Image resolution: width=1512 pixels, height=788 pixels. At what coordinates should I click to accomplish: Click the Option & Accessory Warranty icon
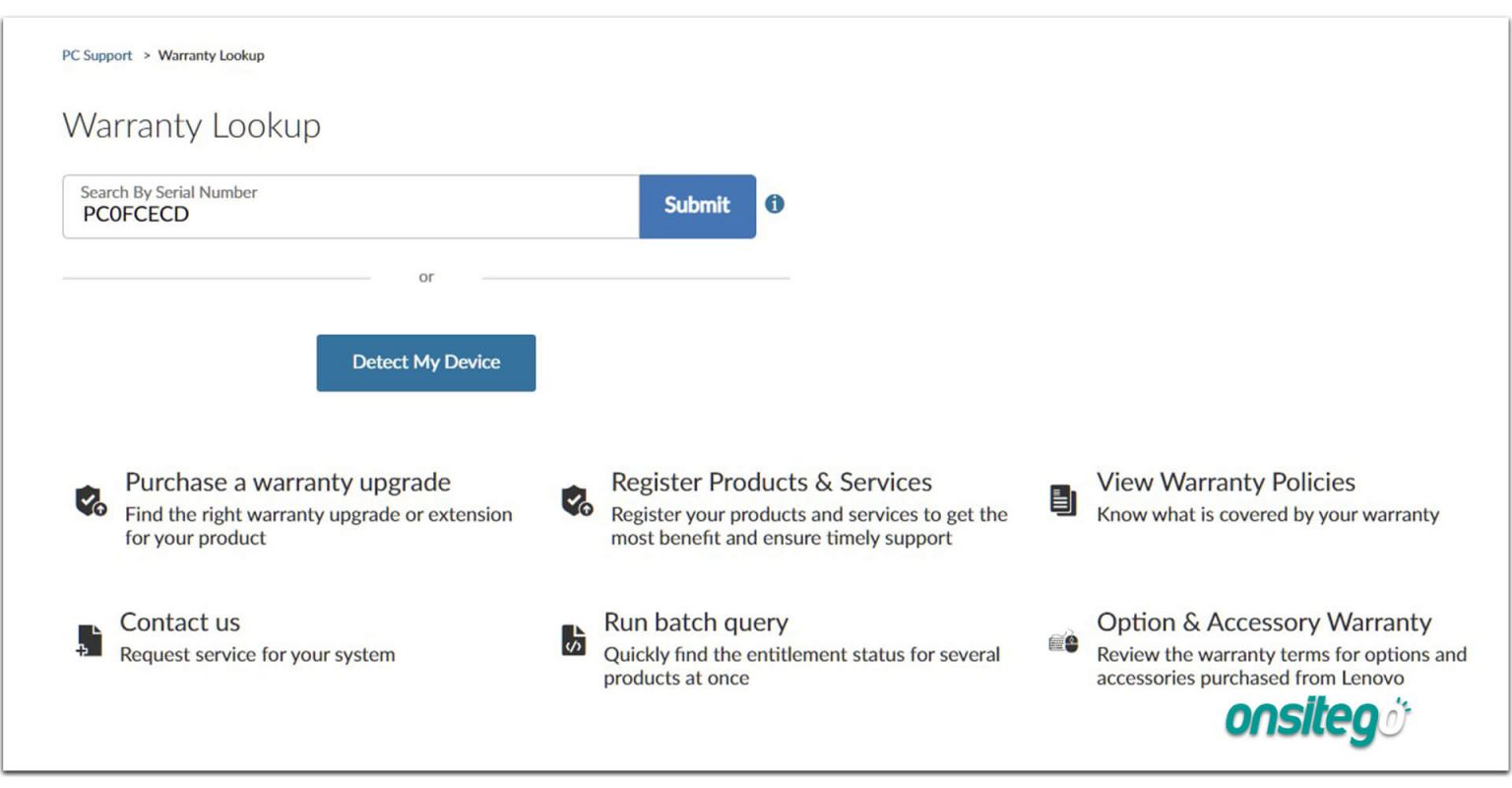(1063, 642)
